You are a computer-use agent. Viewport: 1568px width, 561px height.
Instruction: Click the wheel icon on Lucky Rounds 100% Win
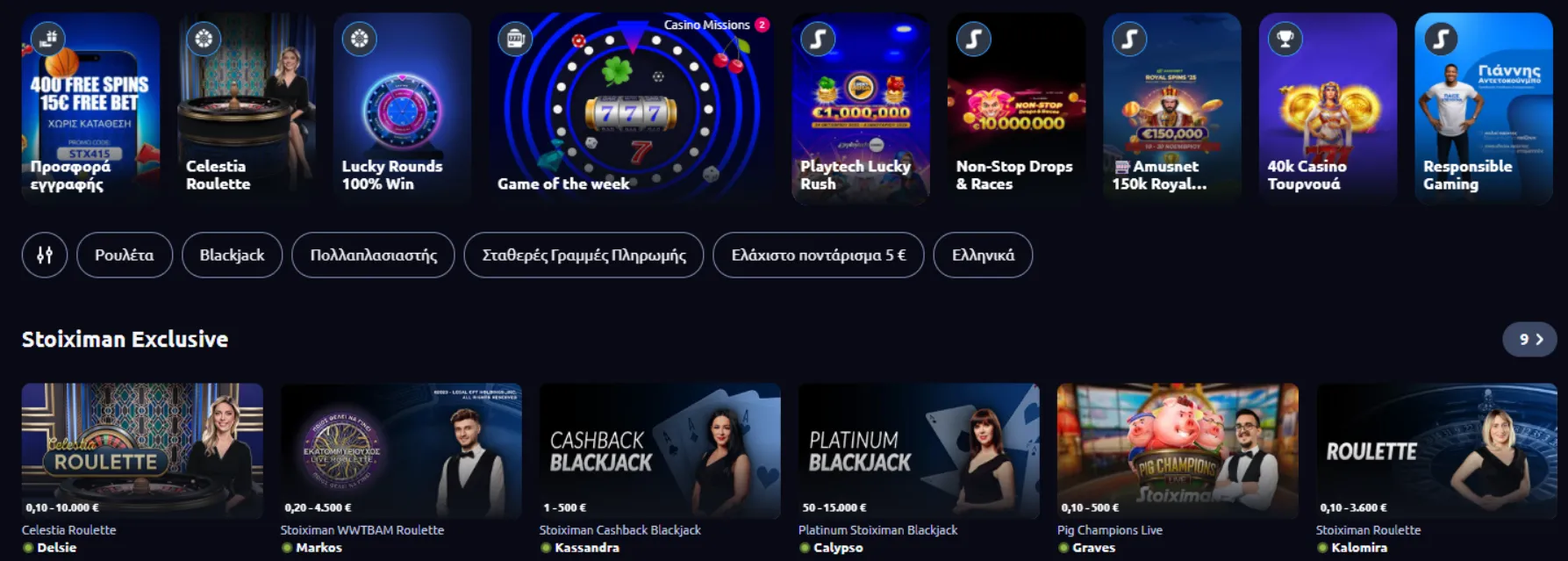359,39
